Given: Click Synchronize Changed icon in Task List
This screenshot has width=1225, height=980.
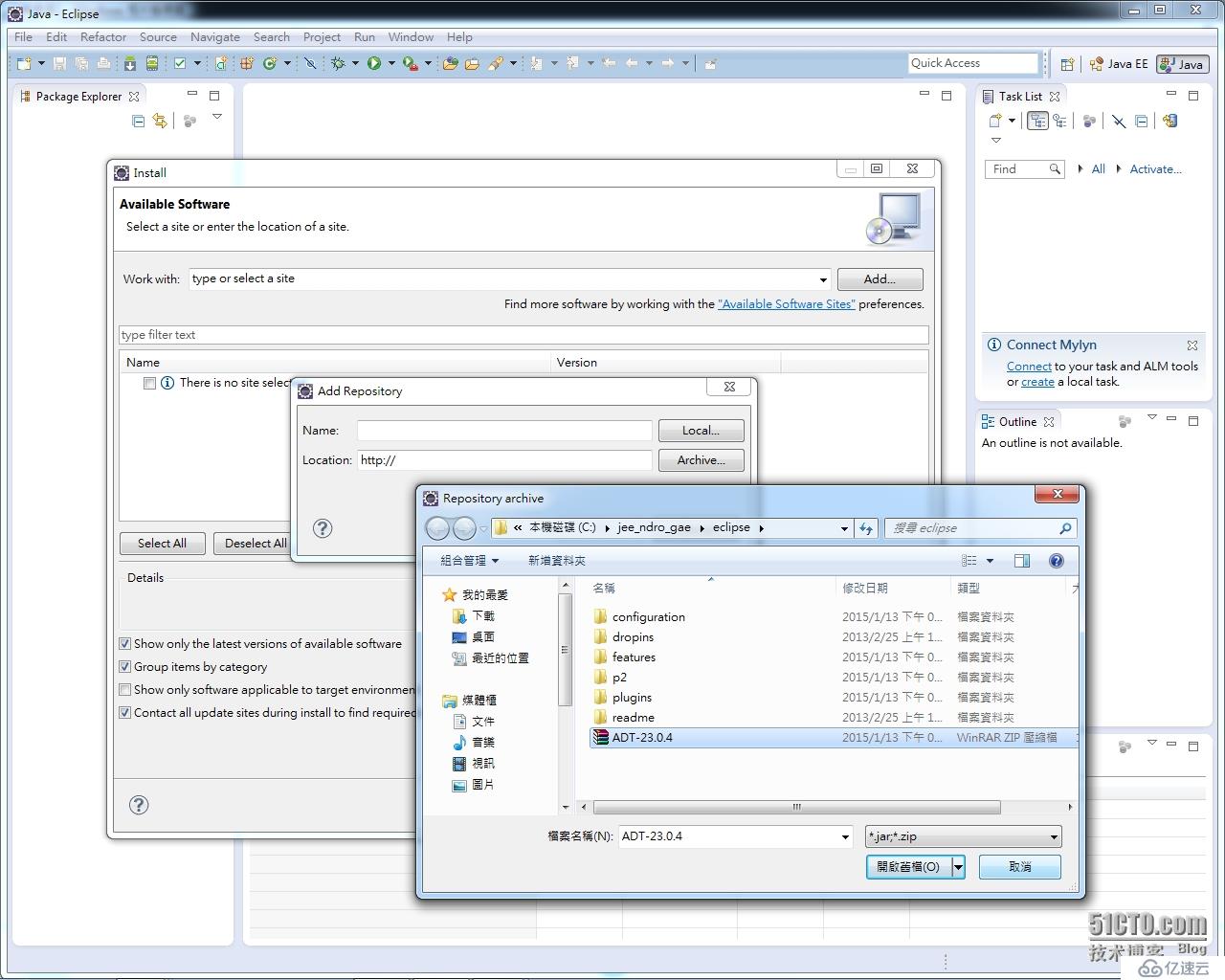Looking at the screenshot, I should [x=1169, y=121].
